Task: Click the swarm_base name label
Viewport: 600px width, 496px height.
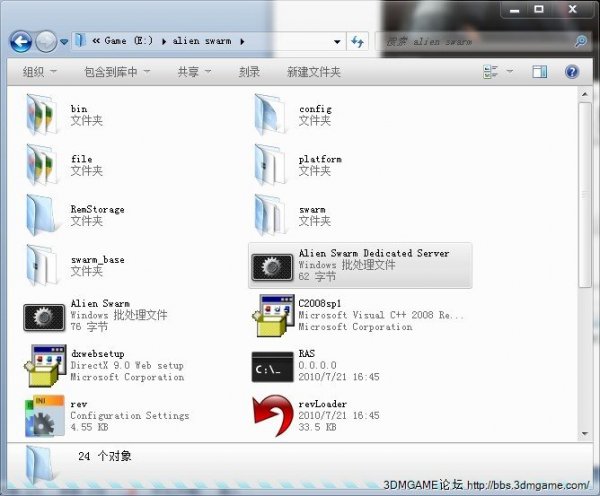Action: tap(98, 259)
